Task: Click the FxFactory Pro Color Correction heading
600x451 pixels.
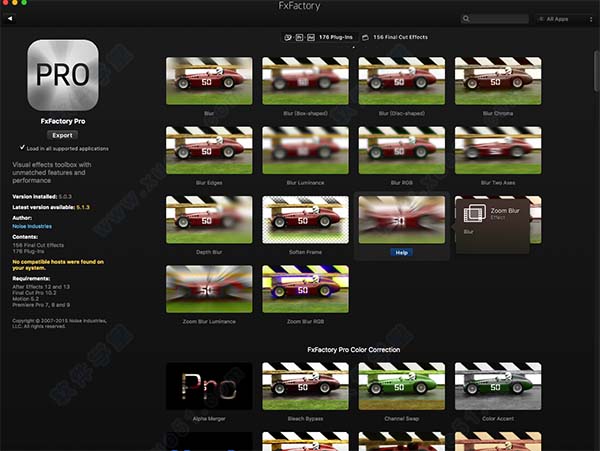Action: tap(354, 350)
